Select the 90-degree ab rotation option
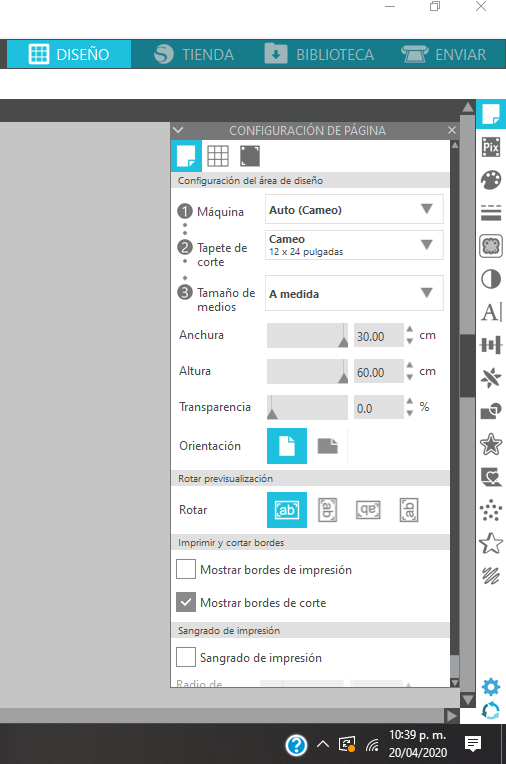The width and height of the screenshot is (506, 764). click(x=328, y=510)
